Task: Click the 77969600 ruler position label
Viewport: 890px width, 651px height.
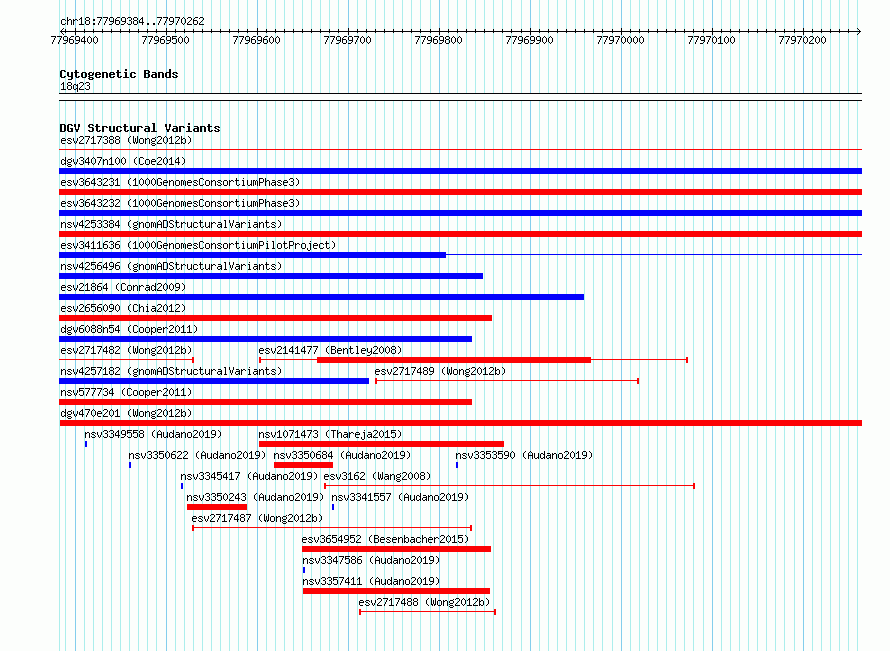Action: point(257,40)
